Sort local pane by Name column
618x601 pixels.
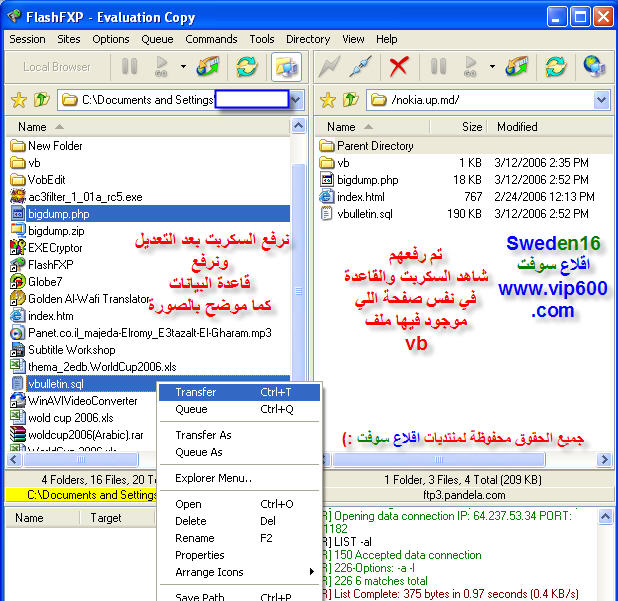[148, 127]
